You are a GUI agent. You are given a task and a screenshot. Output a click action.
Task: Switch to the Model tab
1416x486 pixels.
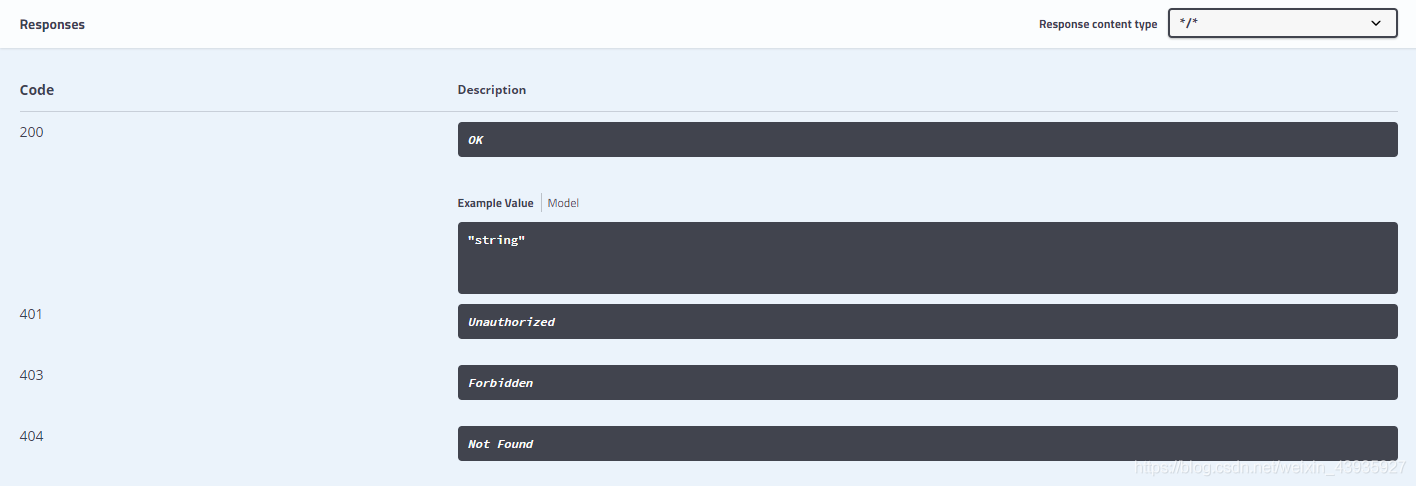coord(563,203)
